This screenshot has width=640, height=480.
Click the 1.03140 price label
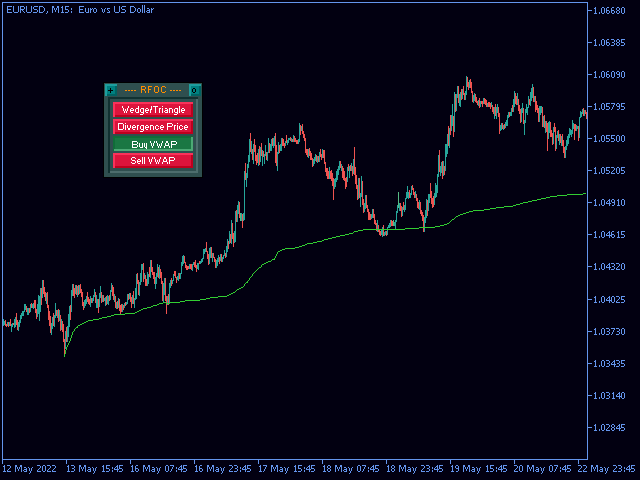[609, 396]
